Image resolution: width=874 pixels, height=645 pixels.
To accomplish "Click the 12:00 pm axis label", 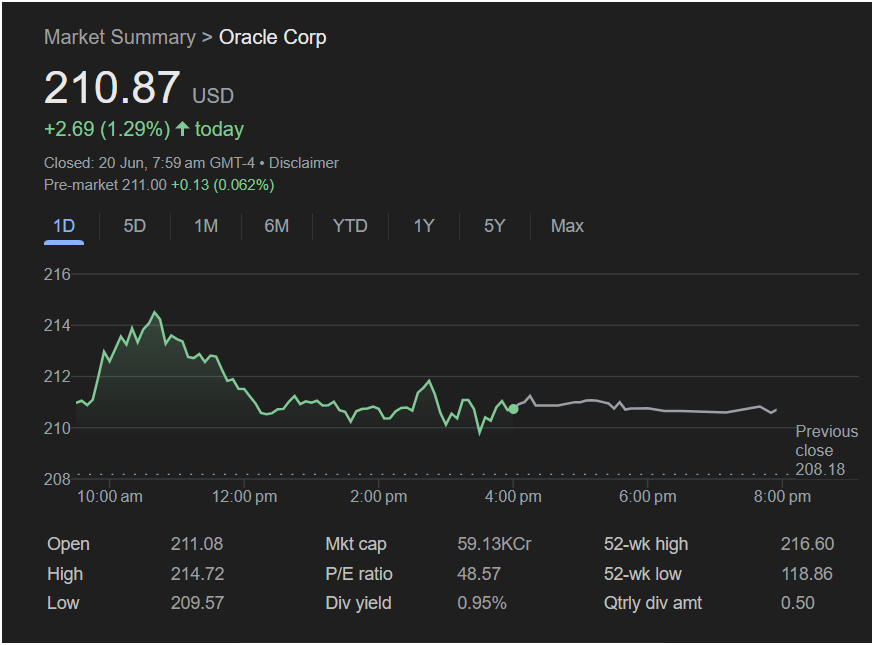I will [244, 497].
